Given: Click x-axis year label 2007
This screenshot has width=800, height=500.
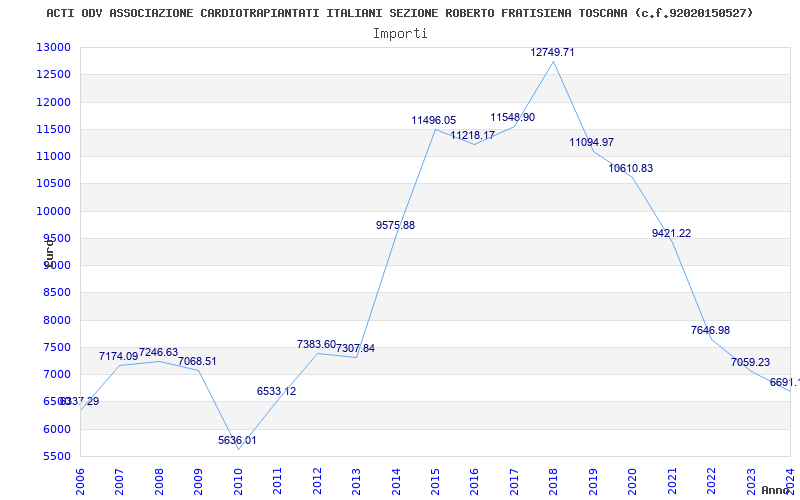Looking at the screenshot, I should [119, 482].
